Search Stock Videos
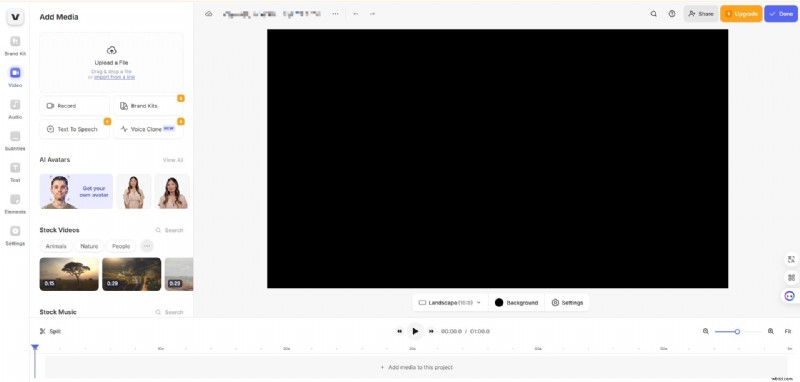The image size is (800, 382). [169, 231]
